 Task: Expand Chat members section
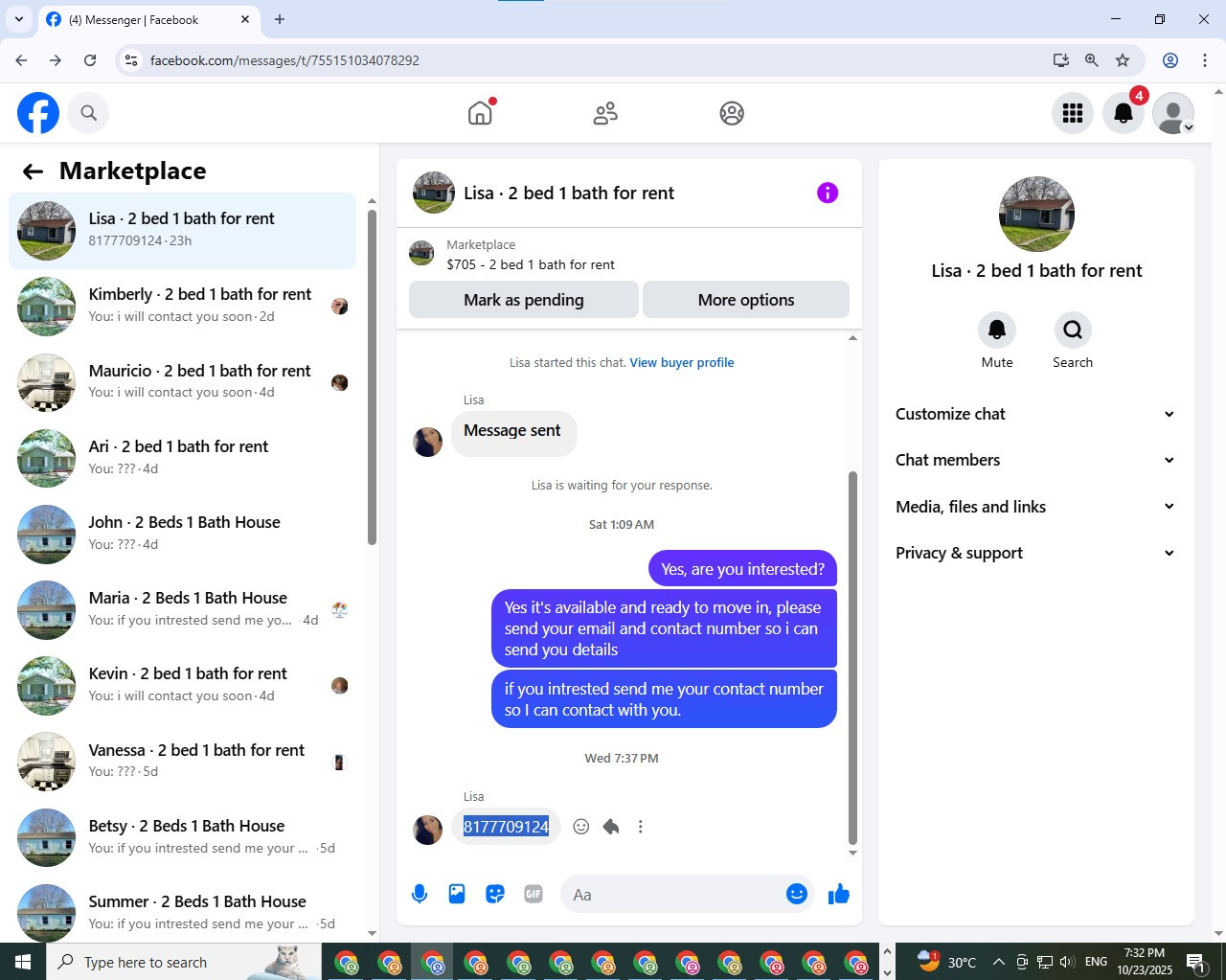tap(1035, 460)
